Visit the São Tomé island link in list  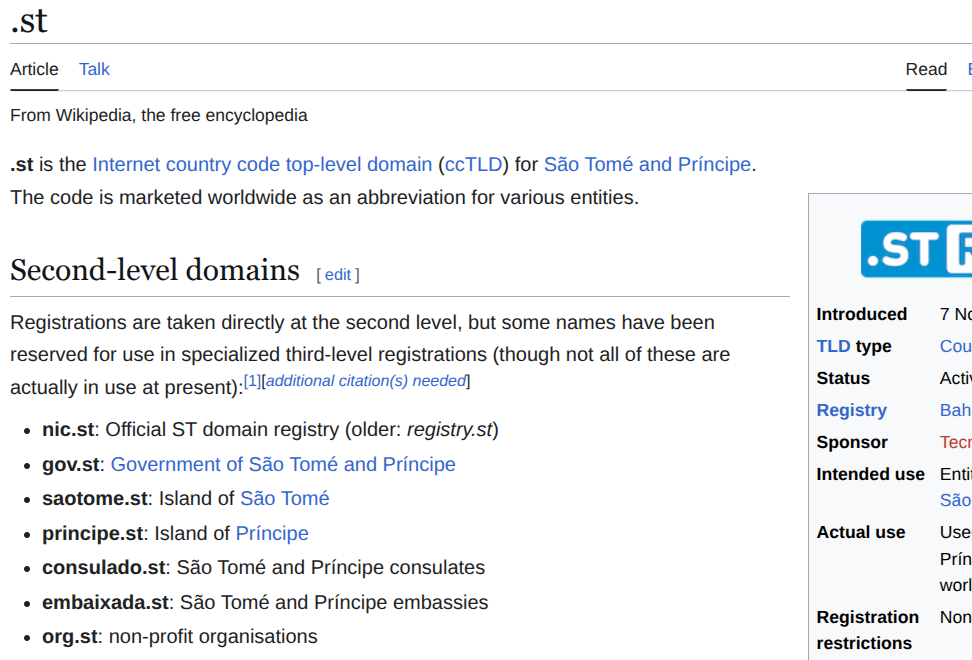(284, 498)
